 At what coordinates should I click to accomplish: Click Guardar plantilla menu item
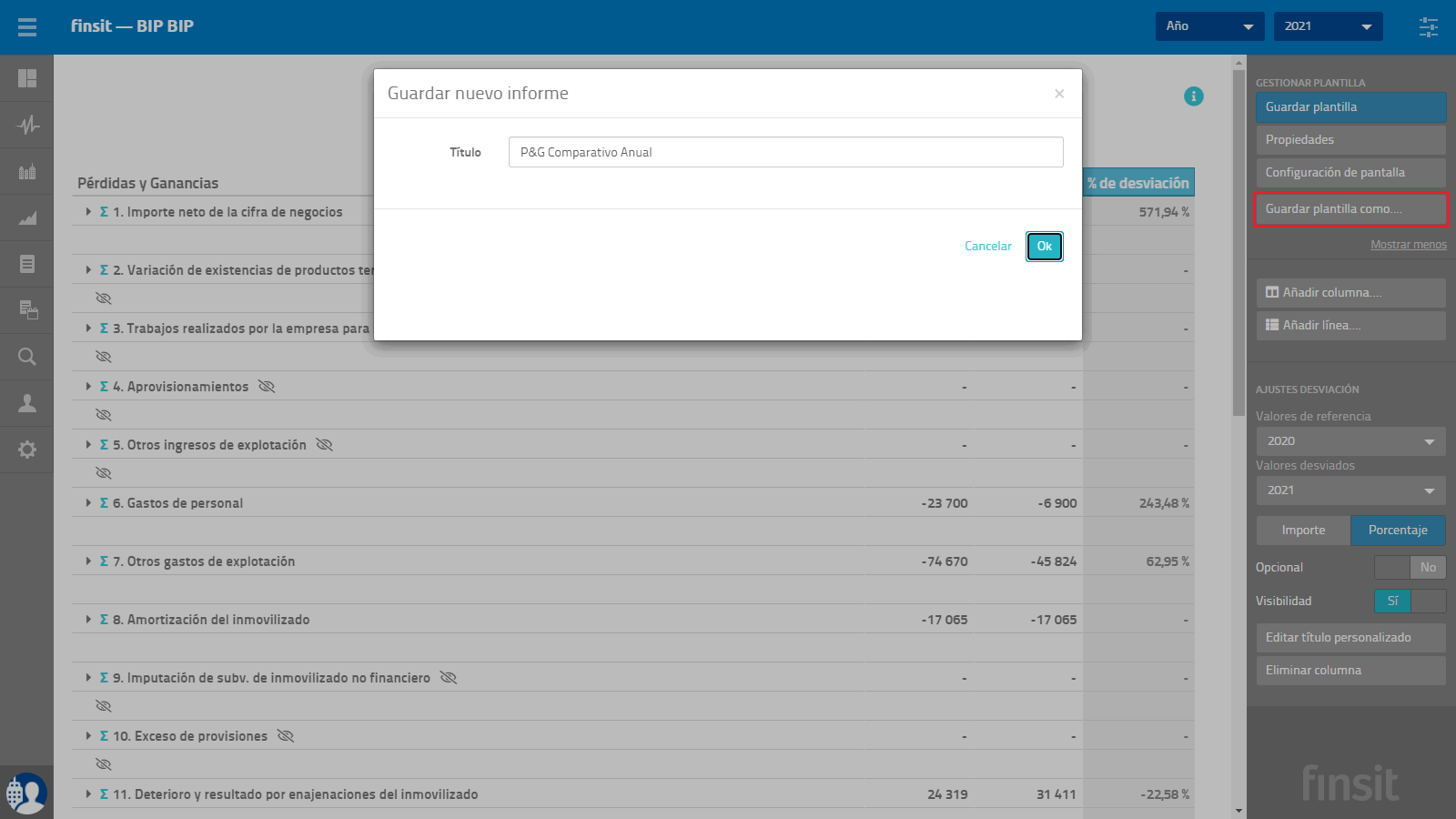pyautogui.click(x=1350, y=107)
